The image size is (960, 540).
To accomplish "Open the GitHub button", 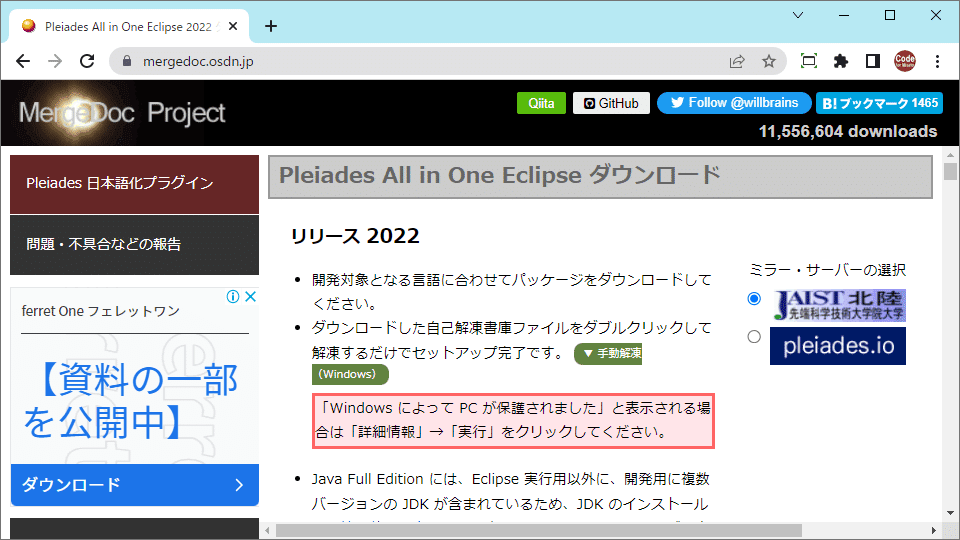I will tap(611, 103).
